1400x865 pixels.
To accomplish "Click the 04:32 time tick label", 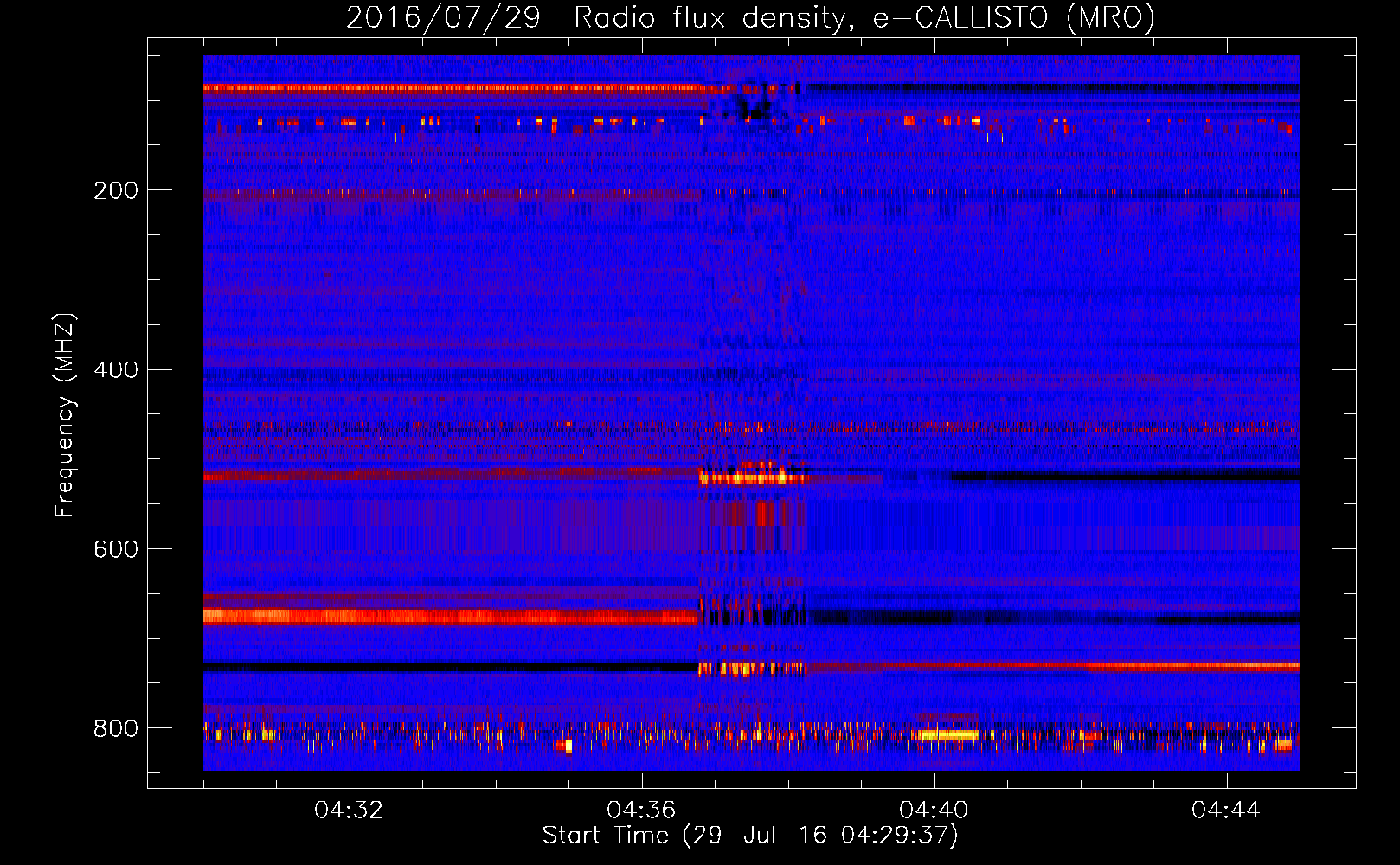I will pos(350,811).
